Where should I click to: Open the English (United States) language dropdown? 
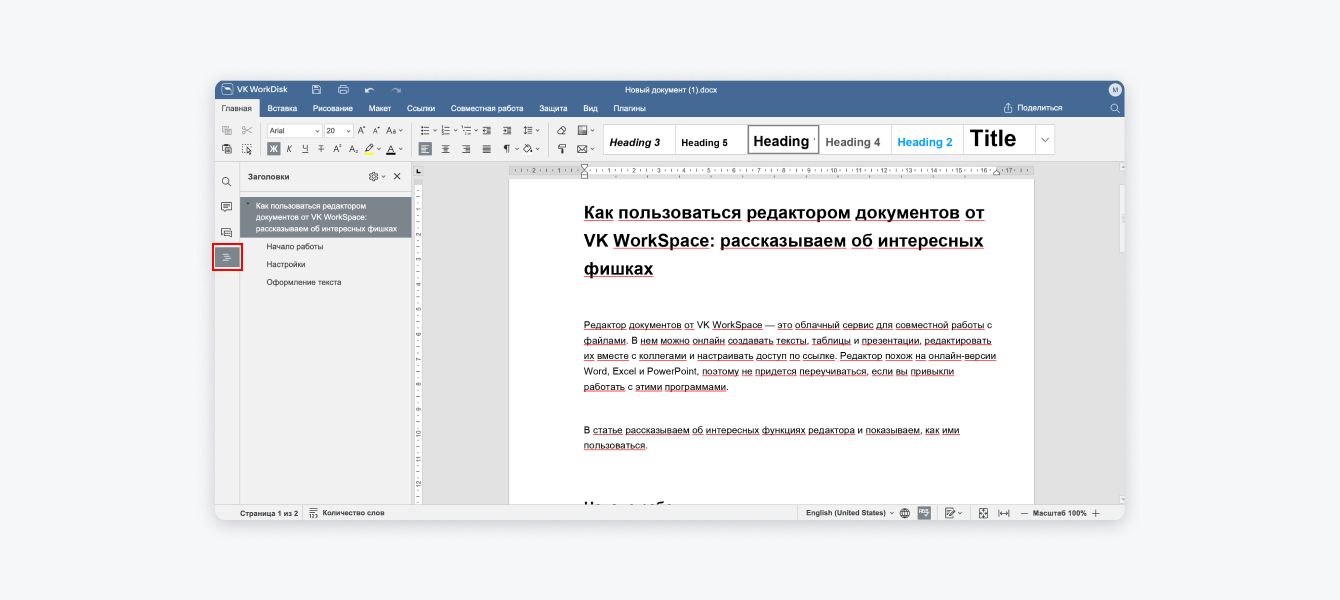pyautogui.click(x=849, y=513)
